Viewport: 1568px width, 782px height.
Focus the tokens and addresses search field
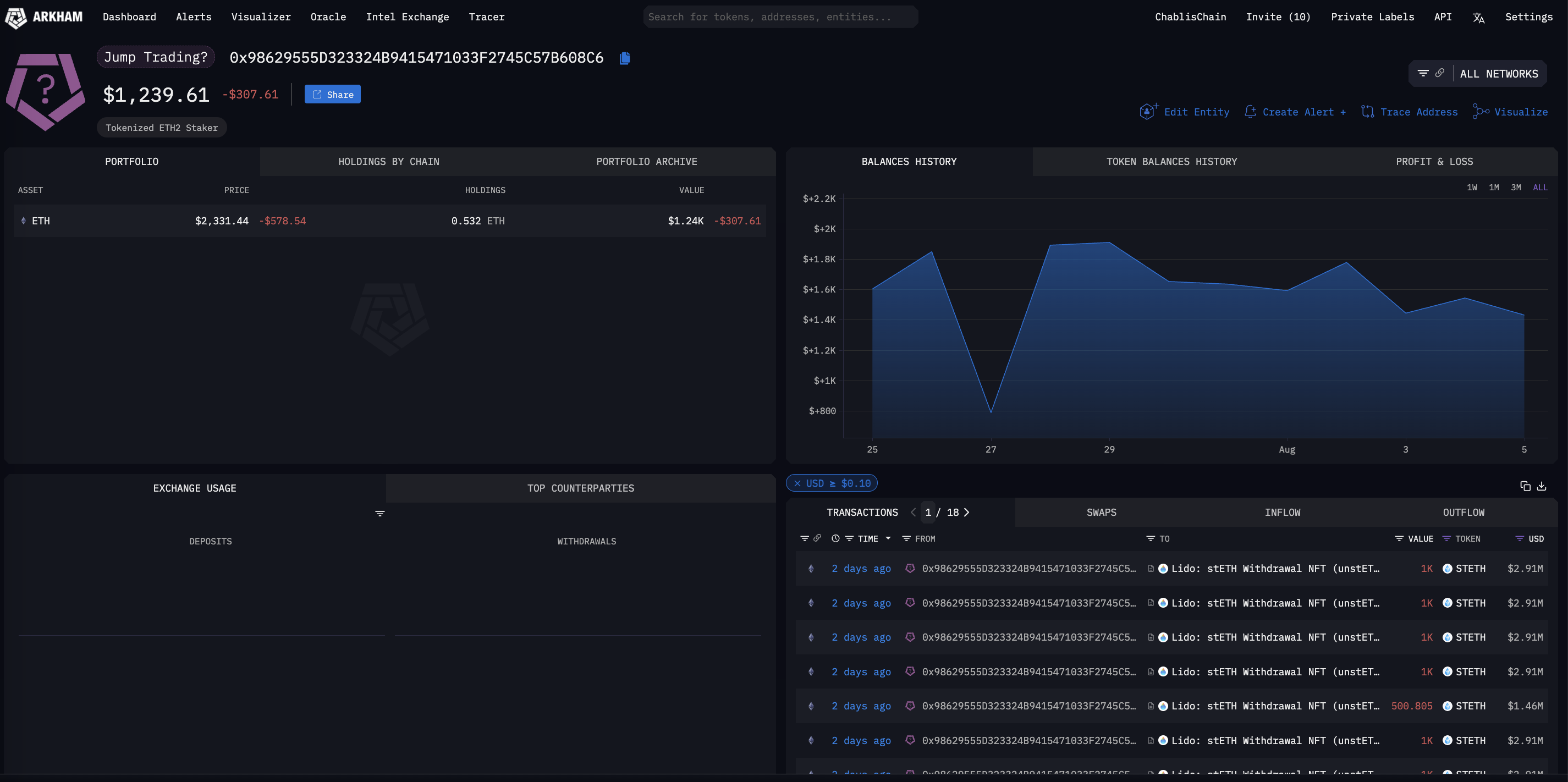(x=780, y=17)
